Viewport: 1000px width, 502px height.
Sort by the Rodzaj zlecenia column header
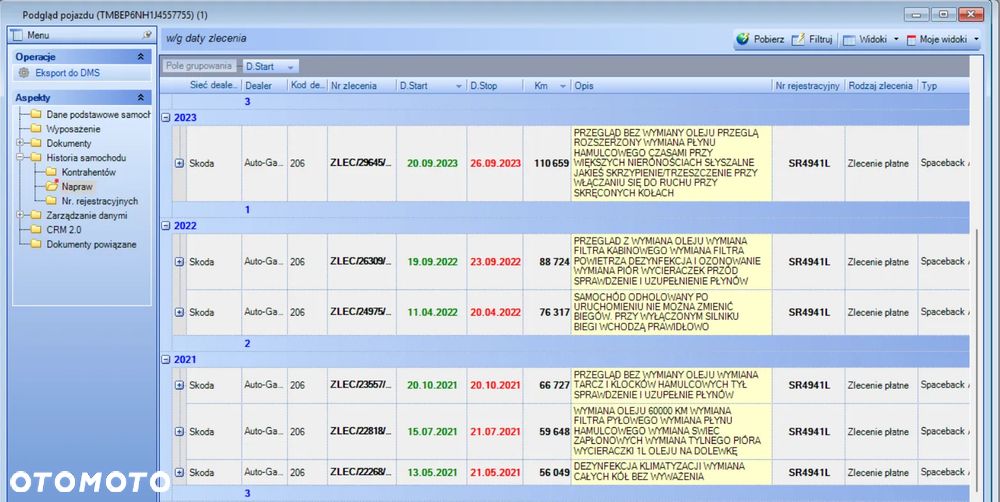[x=881, y=85]
